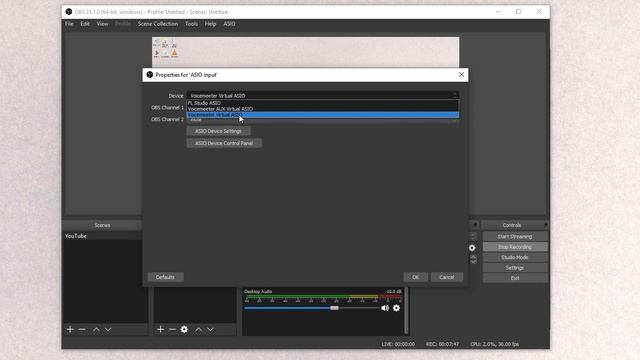Viewport: 640px width, 360px height.
Task: Open the Tools menu
Action: 191,24
